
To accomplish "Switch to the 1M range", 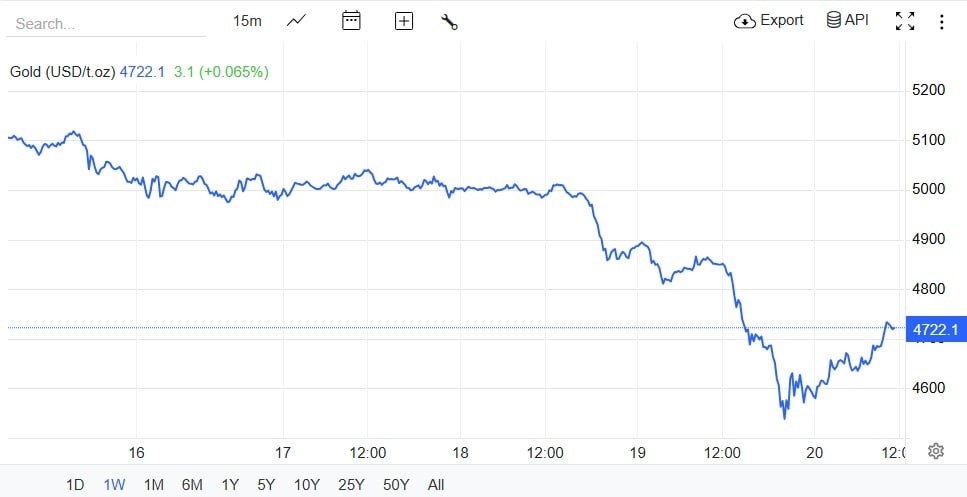I will click(153, 485).
